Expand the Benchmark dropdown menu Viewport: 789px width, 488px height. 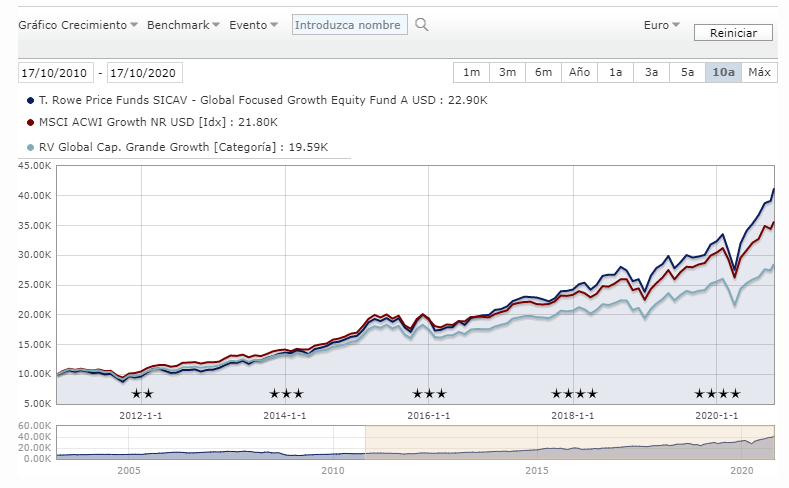[183, 24]
